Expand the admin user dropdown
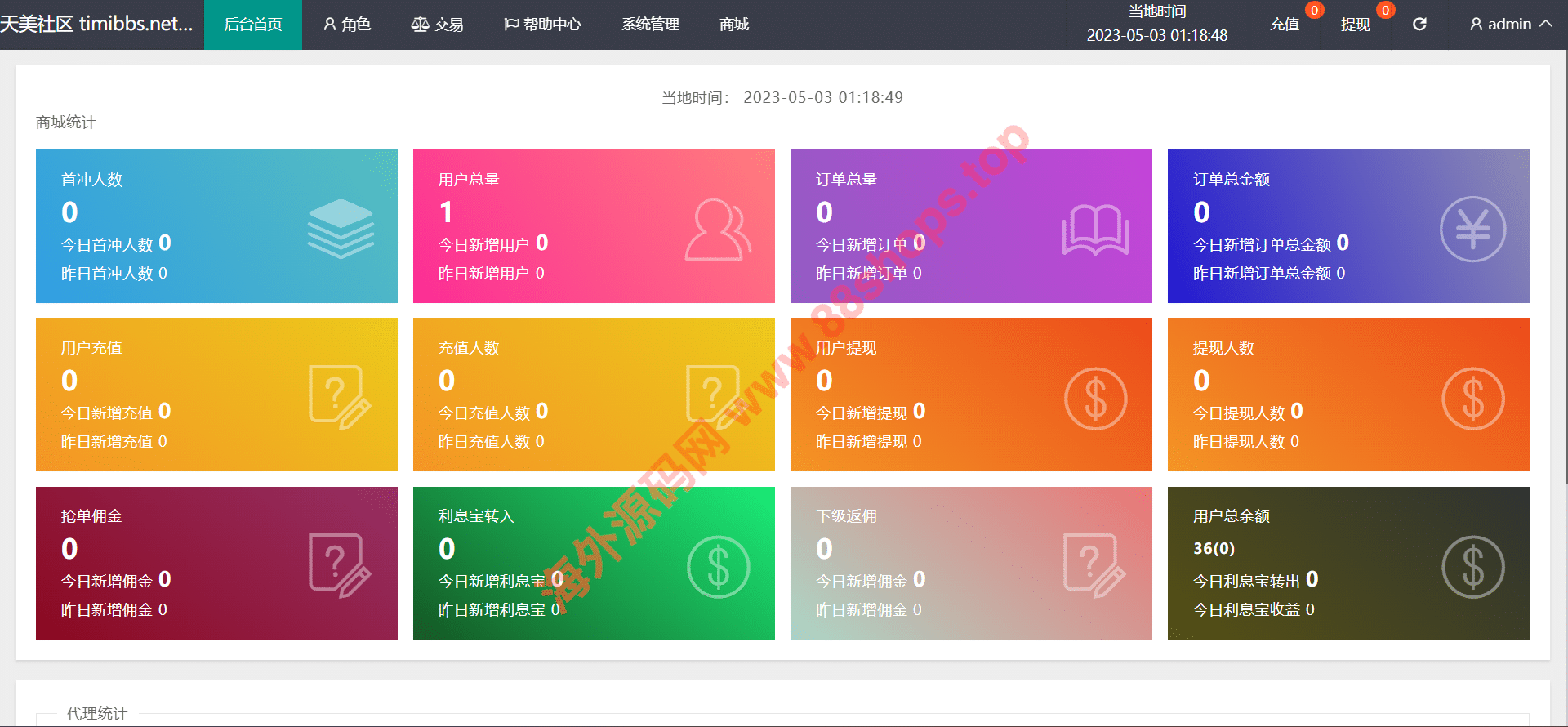Image resolution: width=1568 pixels, height=727 pixels. point(1511,25)
